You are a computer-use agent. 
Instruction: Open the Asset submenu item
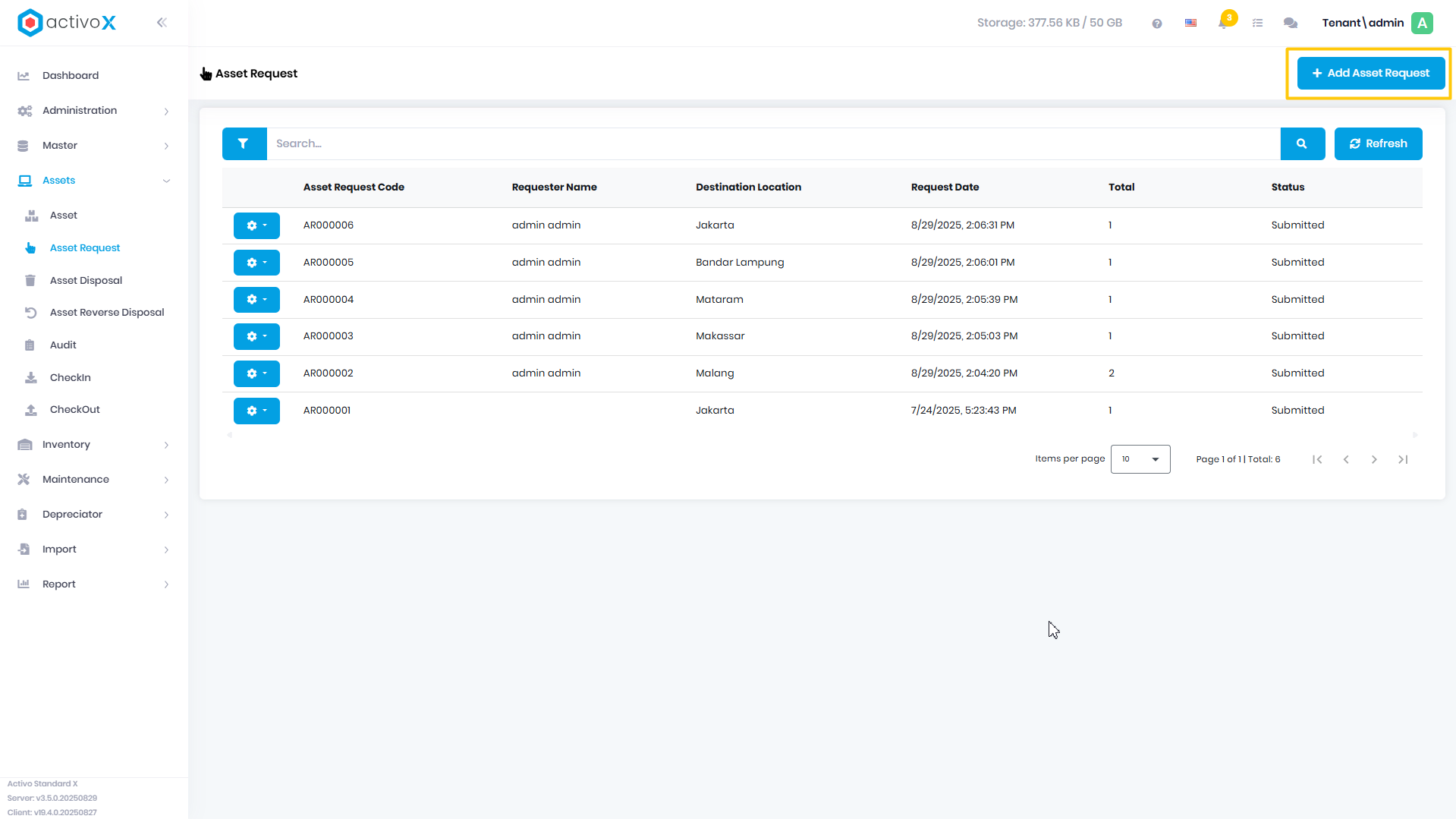(x=64, y=216)
